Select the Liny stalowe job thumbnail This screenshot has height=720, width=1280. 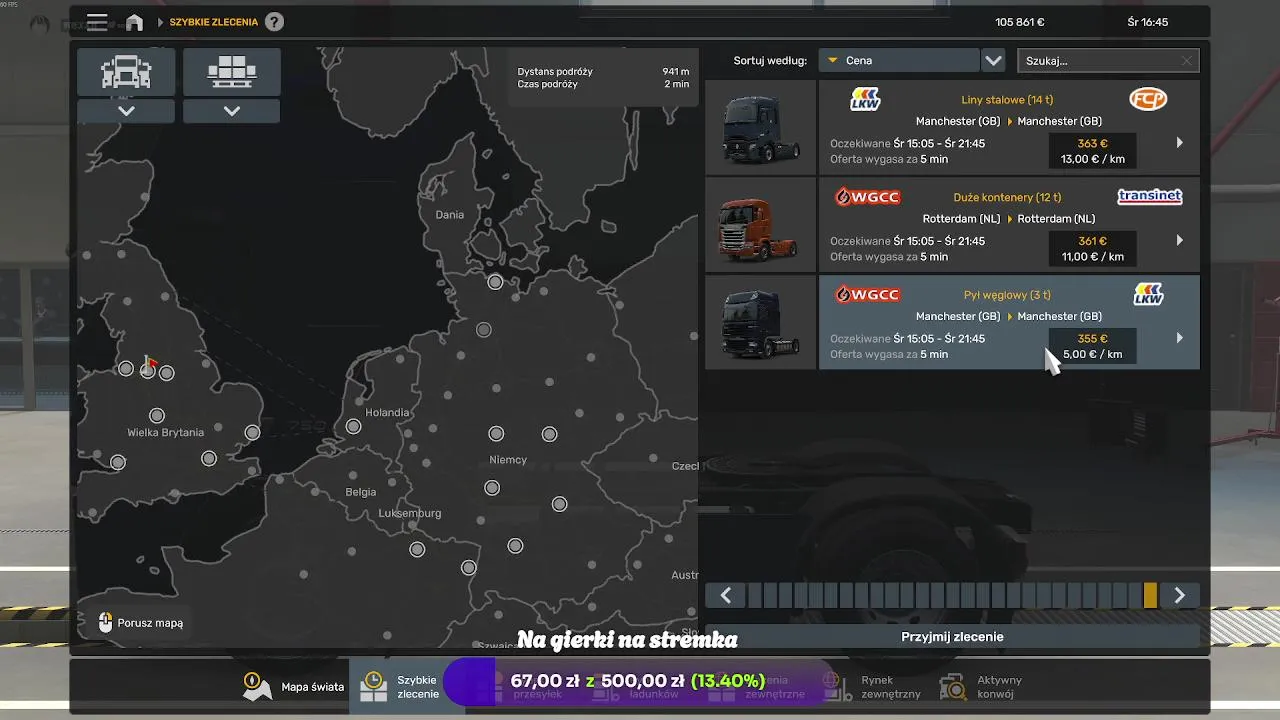point(761,128)
